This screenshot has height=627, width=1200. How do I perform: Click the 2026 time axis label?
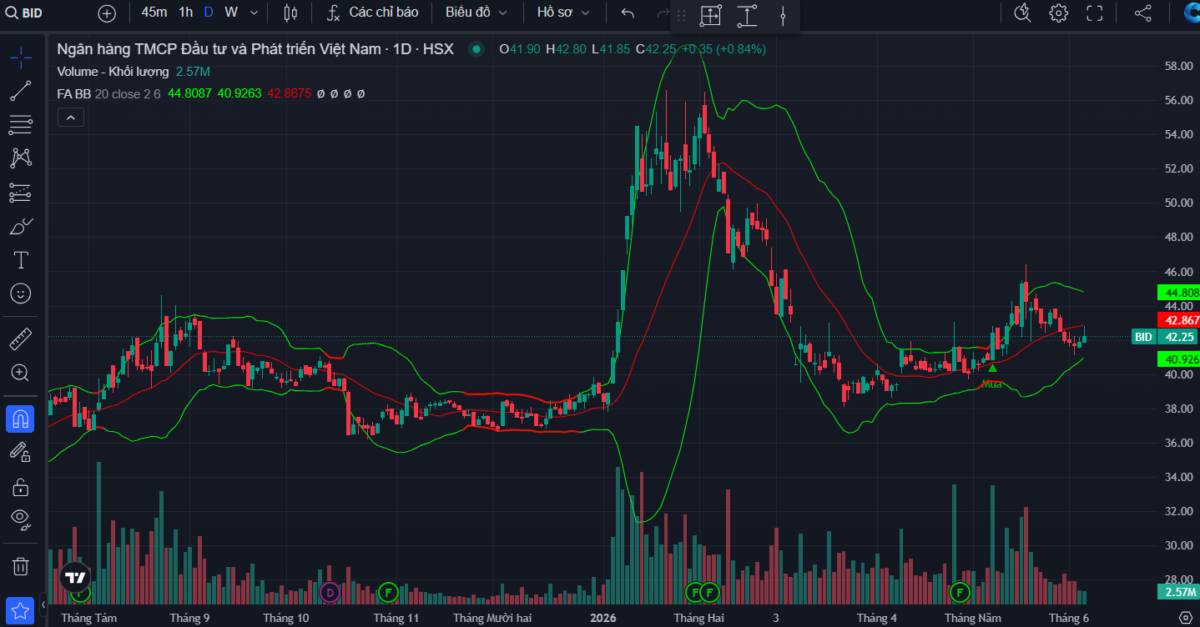coord(603,618)
